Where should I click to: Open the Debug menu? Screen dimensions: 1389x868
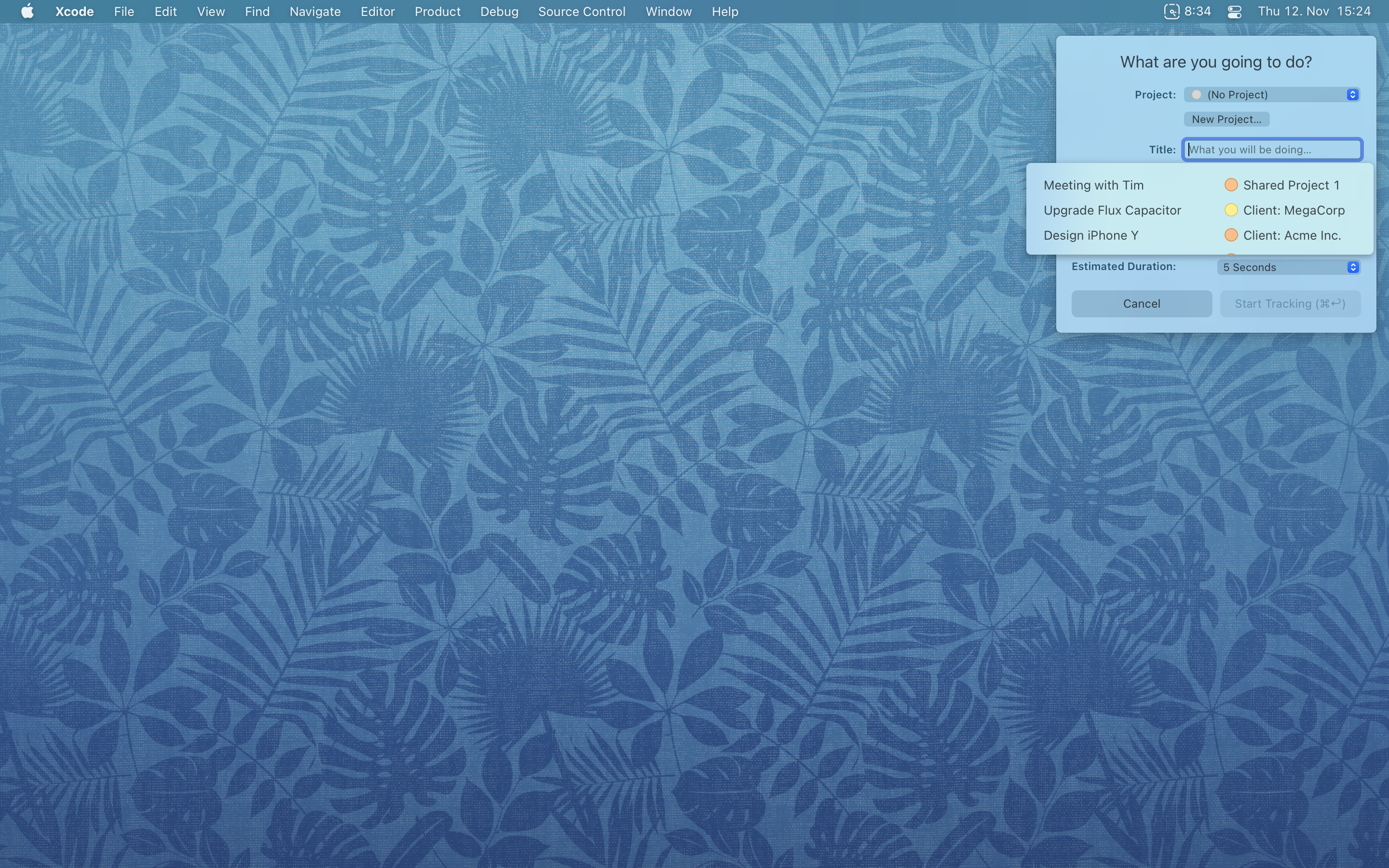coord(499,12)
